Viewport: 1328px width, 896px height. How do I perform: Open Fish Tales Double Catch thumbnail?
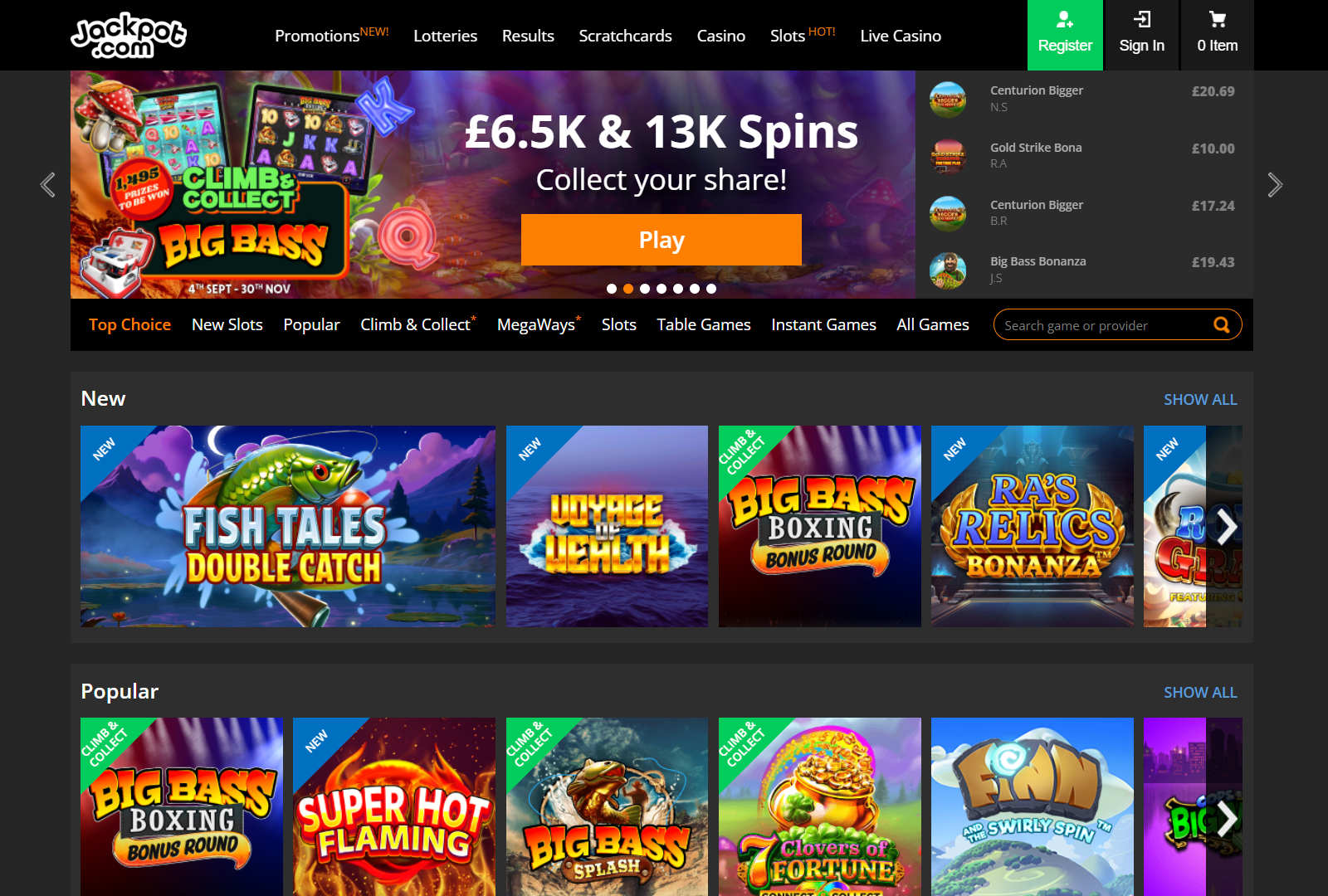(288, 526)
